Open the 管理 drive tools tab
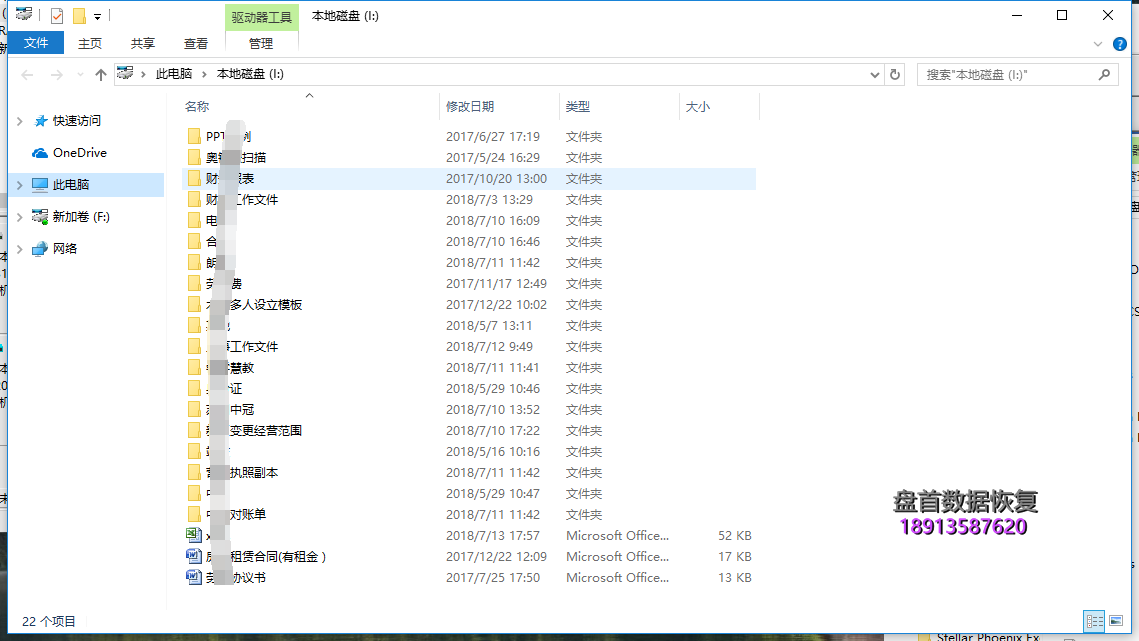The width and height of the screenshot is (1139, 641). click(261, 43)
